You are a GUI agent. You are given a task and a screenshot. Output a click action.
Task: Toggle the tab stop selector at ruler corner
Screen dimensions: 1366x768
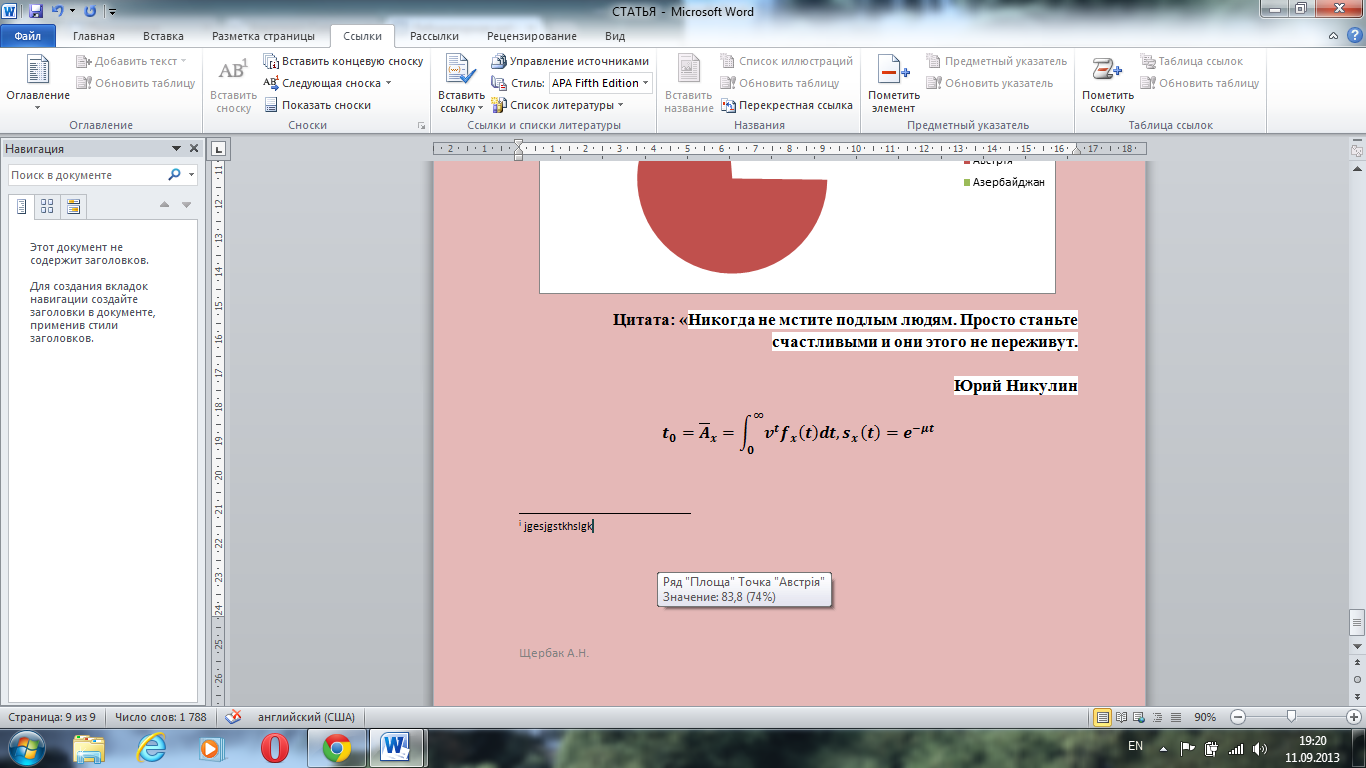[x=220, y=149]
